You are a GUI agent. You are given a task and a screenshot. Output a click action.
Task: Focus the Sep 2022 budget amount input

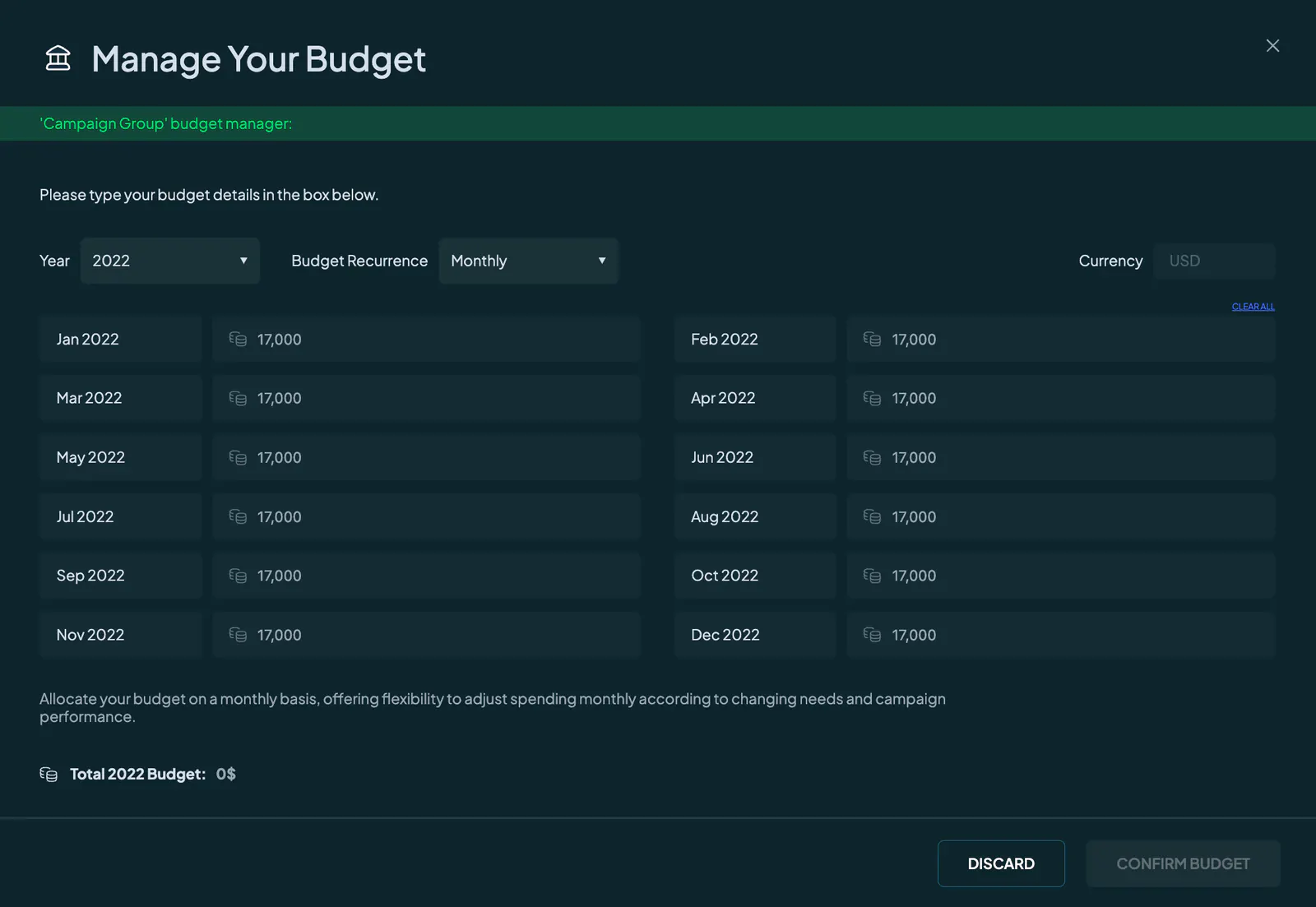click(x=426, y=576)
